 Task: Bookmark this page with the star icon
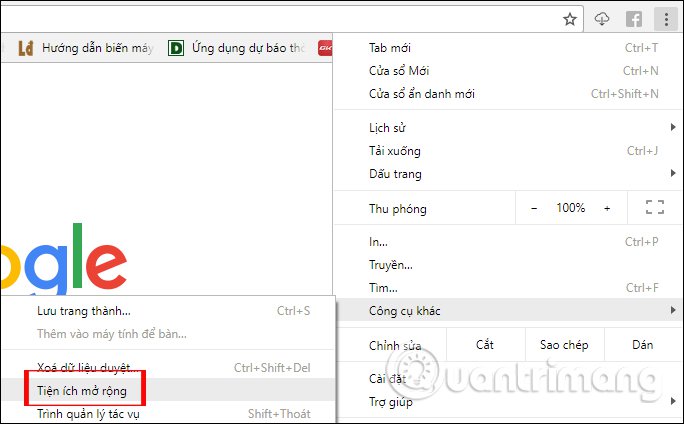tap(570, 19)
